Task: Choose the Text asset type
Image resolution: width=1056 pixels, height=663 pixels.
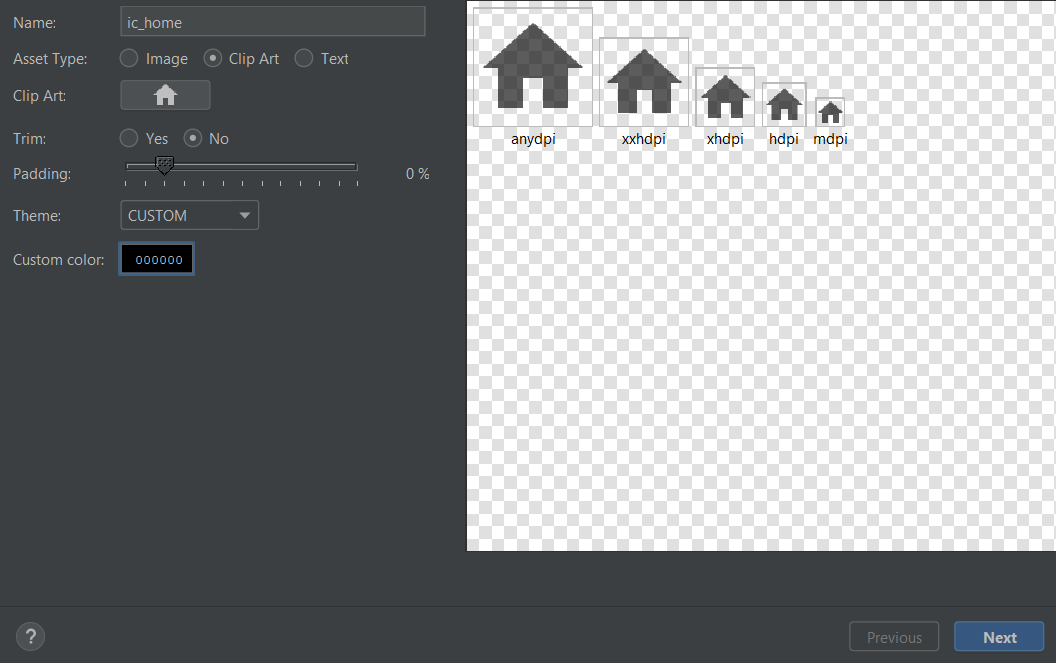Action: click(322, 59)
